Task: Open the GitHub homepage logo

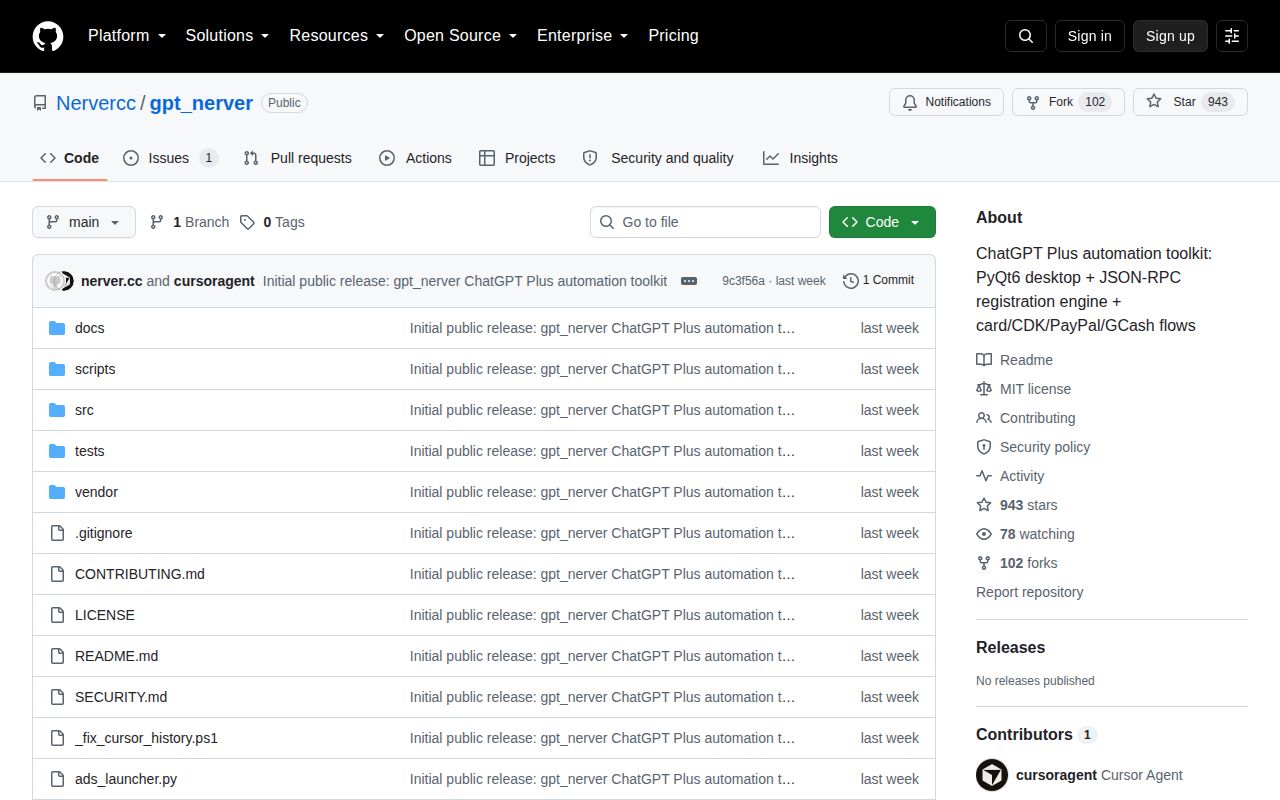Action: pyautogui.click(x=48, y=36)
